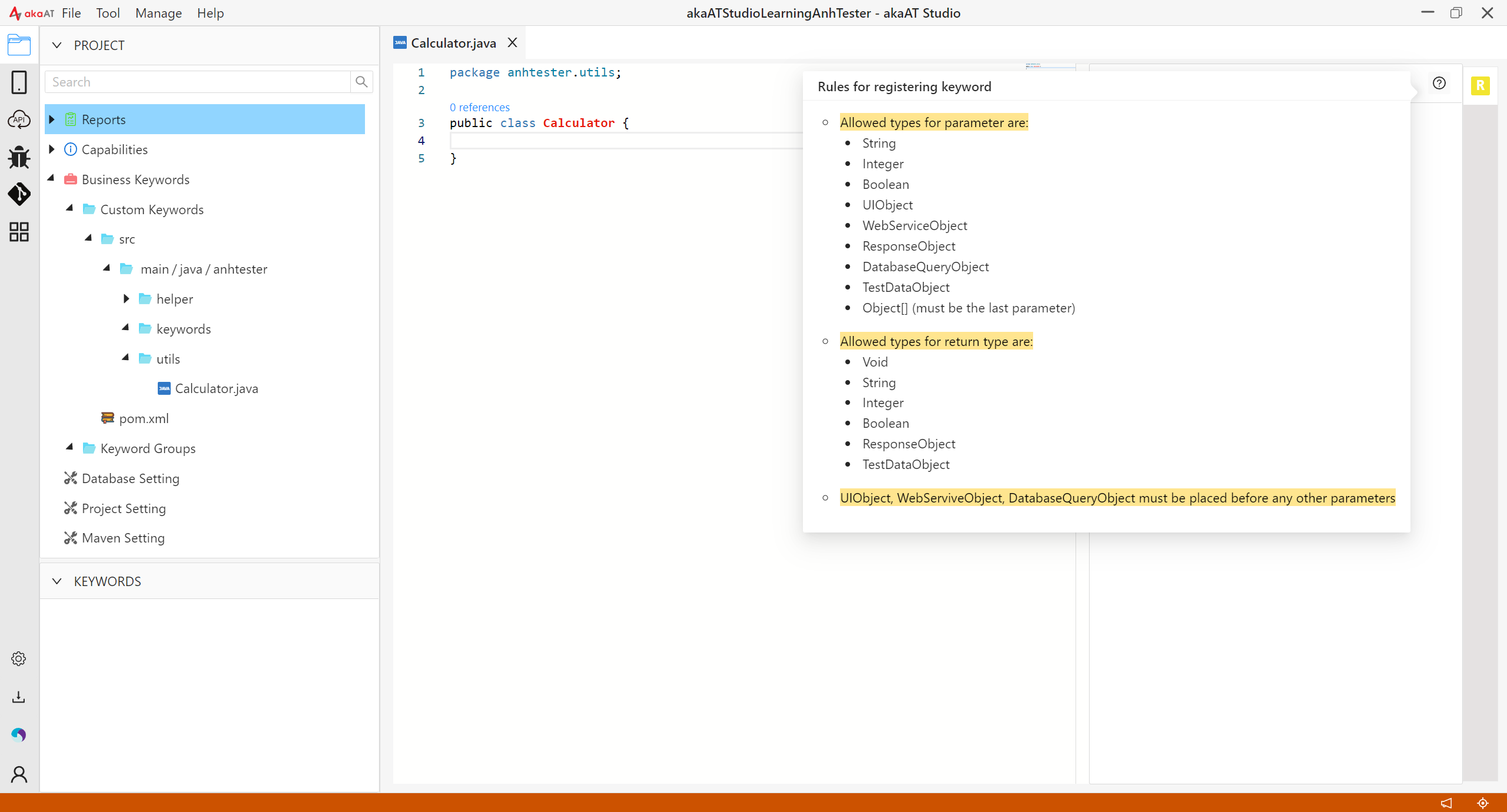The width and height of the screenshot is (1507, 812).
Task: Open the Tool menu
Action: tap(108, 13)
